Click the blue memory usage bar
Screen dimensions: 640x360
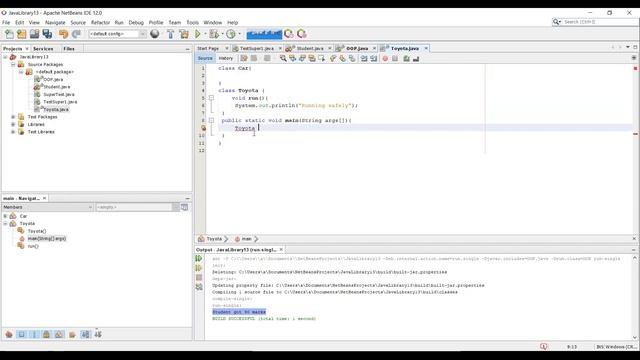pos(264,34)
